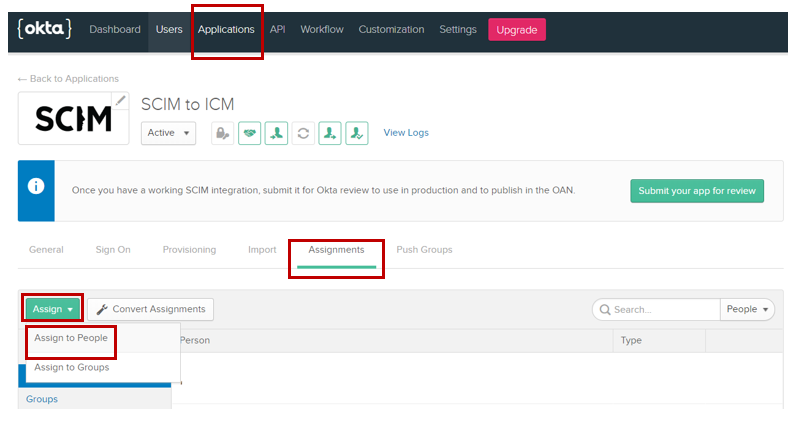Click the lock and key sign-on icon
The height and width of the screenshot is (432, 795).
pyautogui.click(x=222, y=133)
